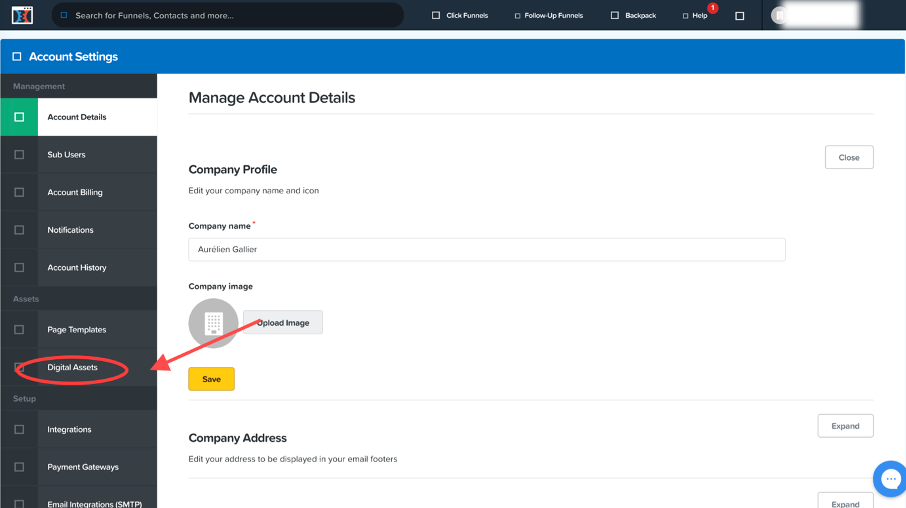Click the Sub Users sidebar icon

(x=19, y=154)
